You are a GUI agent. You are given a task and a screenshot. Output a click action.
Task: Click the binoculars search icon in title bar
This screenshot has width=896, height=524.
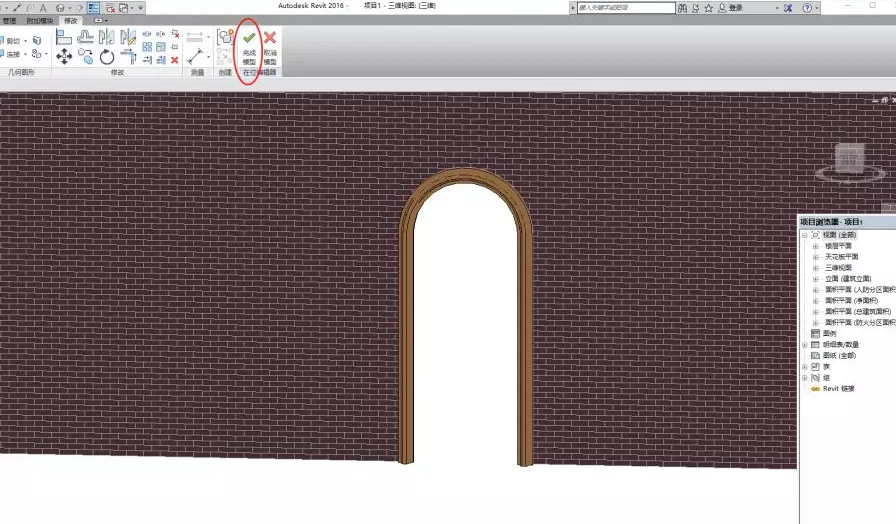(x=682, y=8)
